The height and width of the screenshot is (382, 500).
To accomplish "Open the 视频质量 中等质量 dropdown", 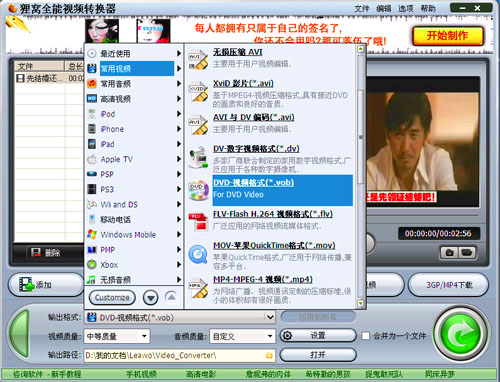I will tap(117, 336).
